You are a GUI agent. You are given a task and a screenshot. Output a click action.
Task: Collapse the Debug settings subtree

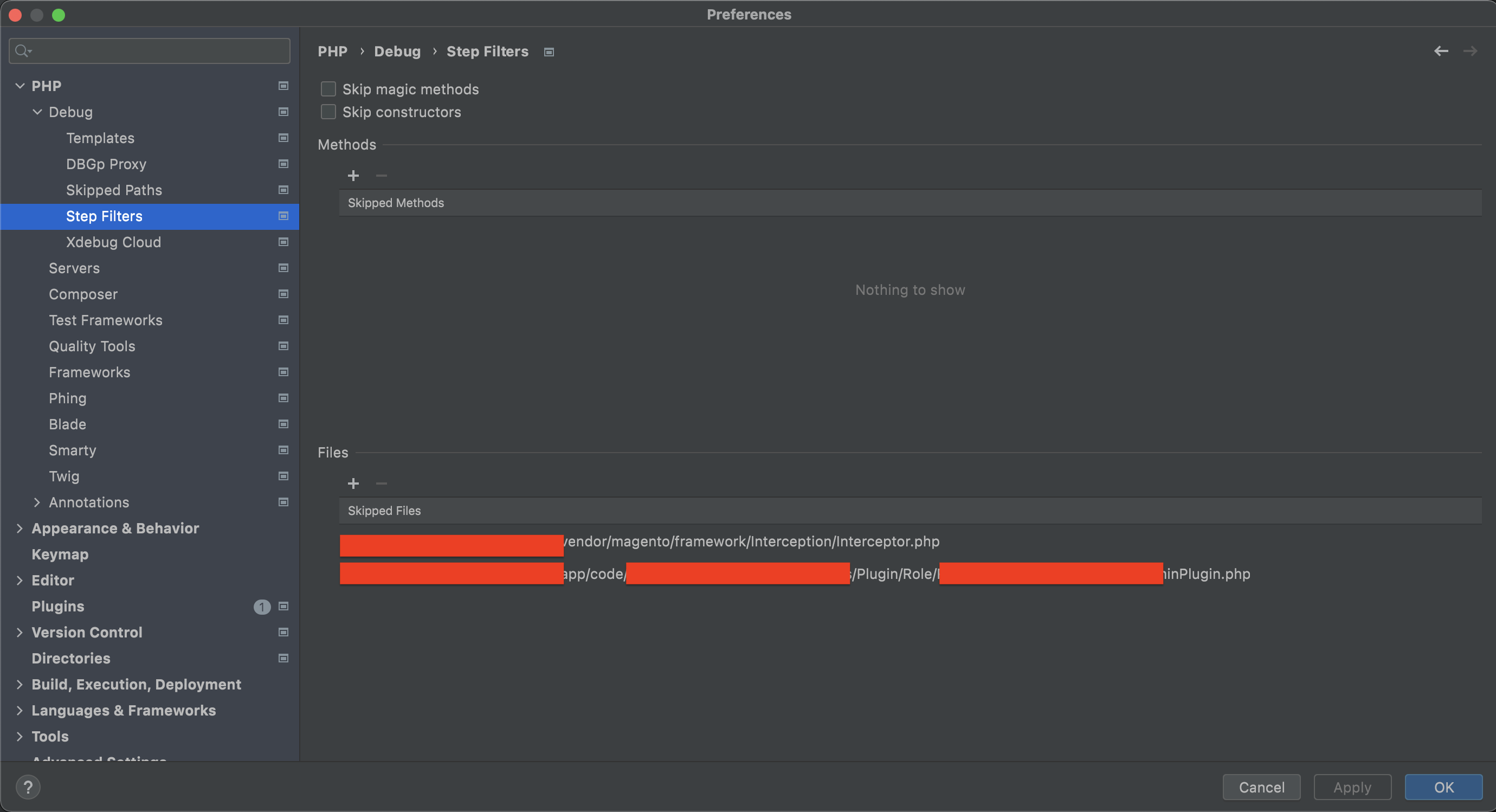37,112
